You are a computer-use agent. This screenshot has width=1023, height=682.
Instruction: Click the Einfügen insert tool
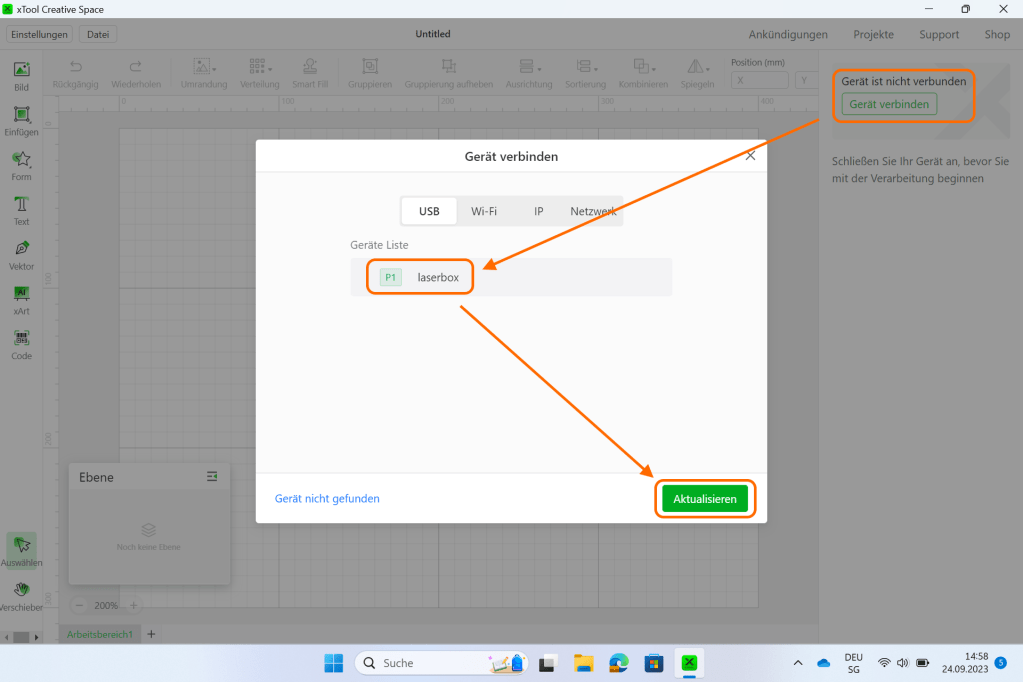21,120
